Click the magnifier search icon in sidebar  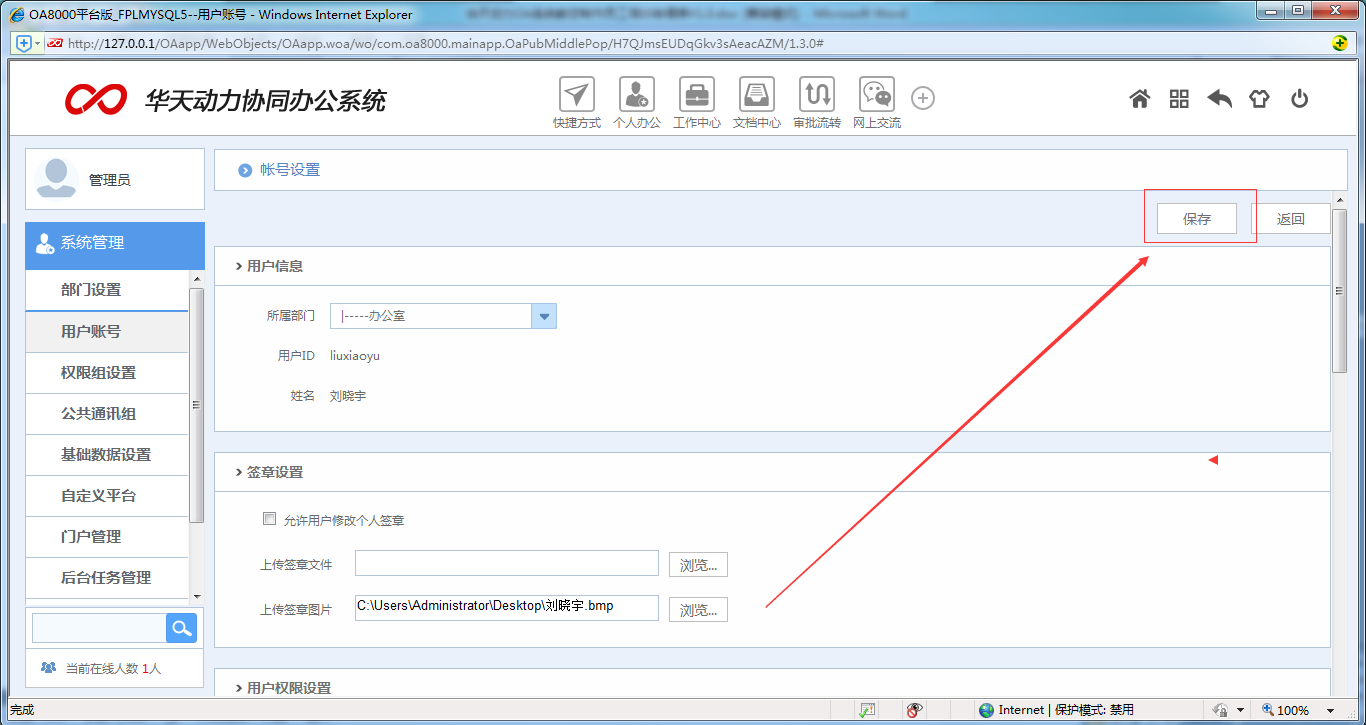(181, 627)
